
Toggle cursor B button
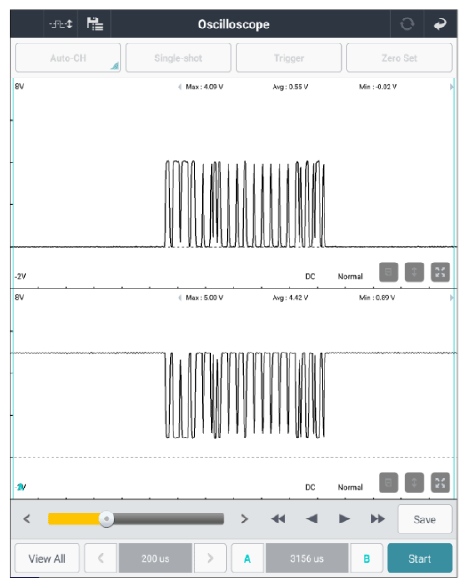point(367,559)
